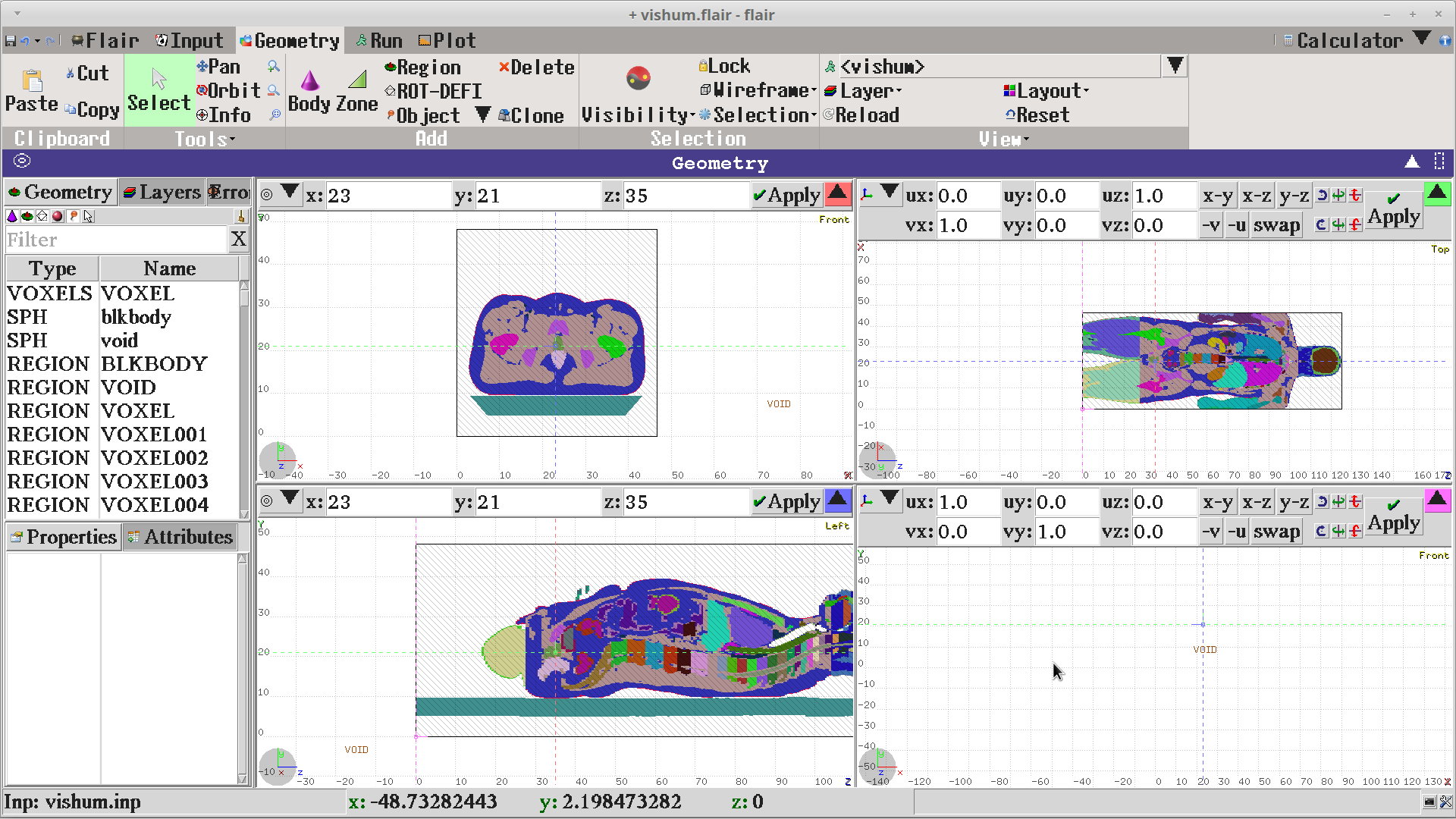Reset the view
Screen dimensions: 1456x819
(x=1037, y=115)
